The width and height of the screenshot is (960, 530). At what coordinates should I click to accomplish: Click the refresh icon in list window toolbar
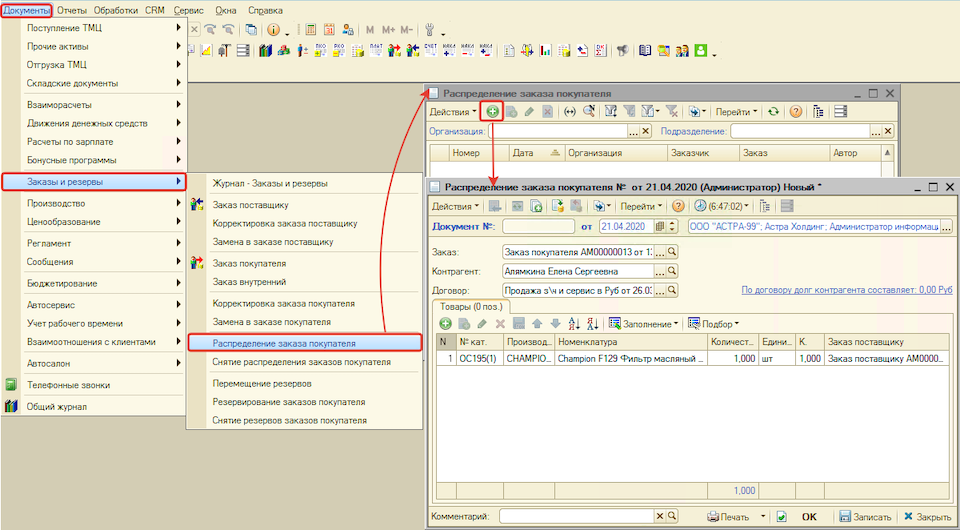click(x=774, y=112)
